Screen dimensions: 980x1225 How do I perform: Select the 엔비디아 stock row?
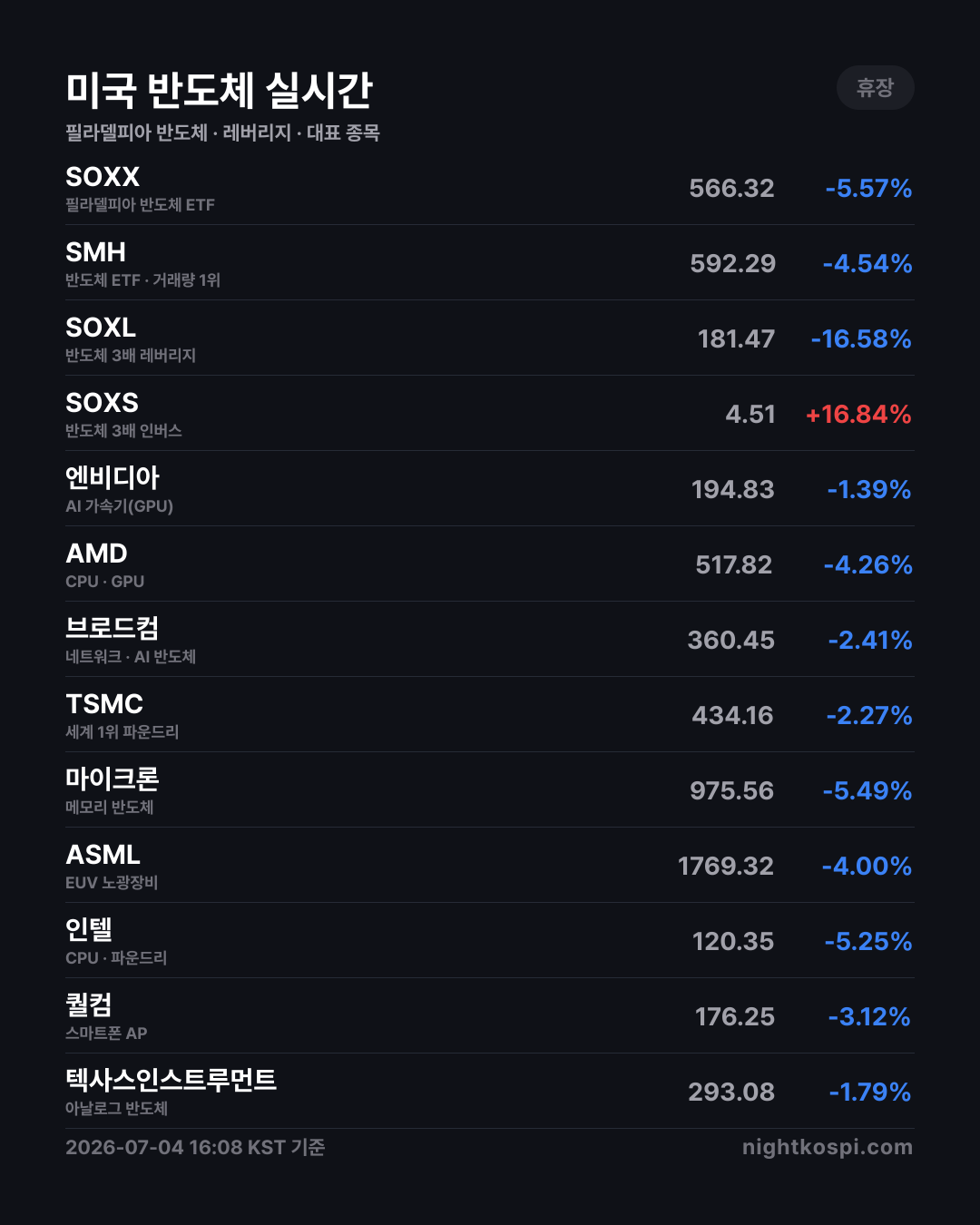click(x=490, y=489)
